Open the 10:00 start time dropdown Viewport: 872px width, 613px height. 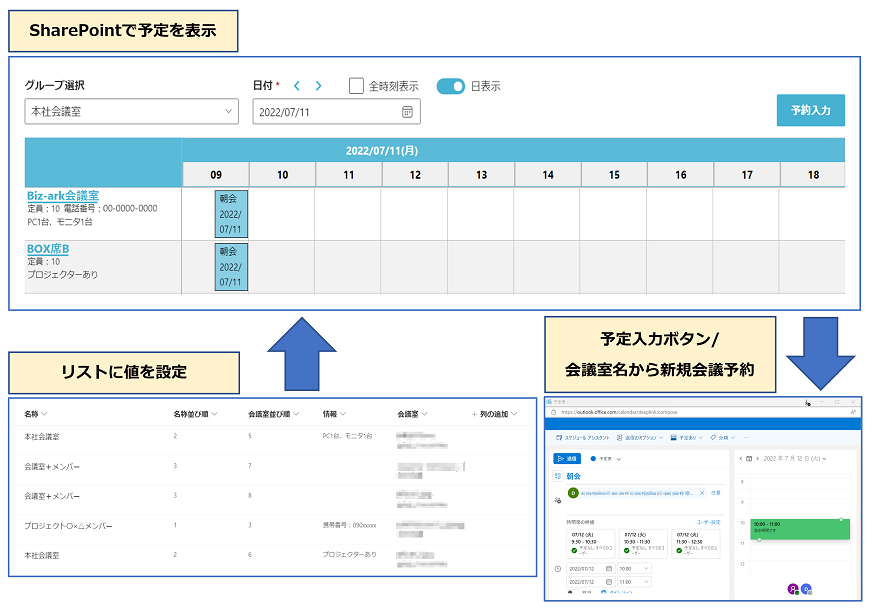pyautogui.click(x=636, y=569)
